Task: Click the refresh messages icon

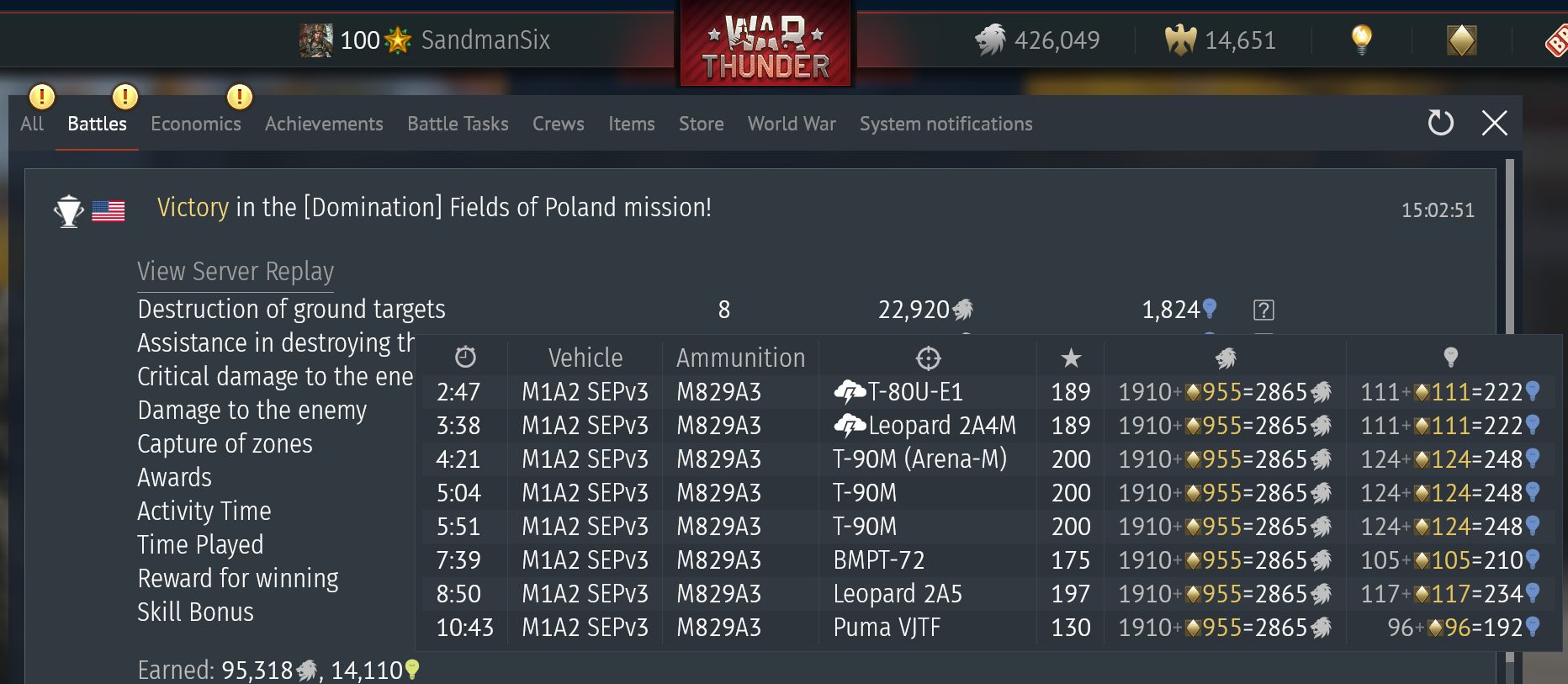Action: click(1440, 123)
